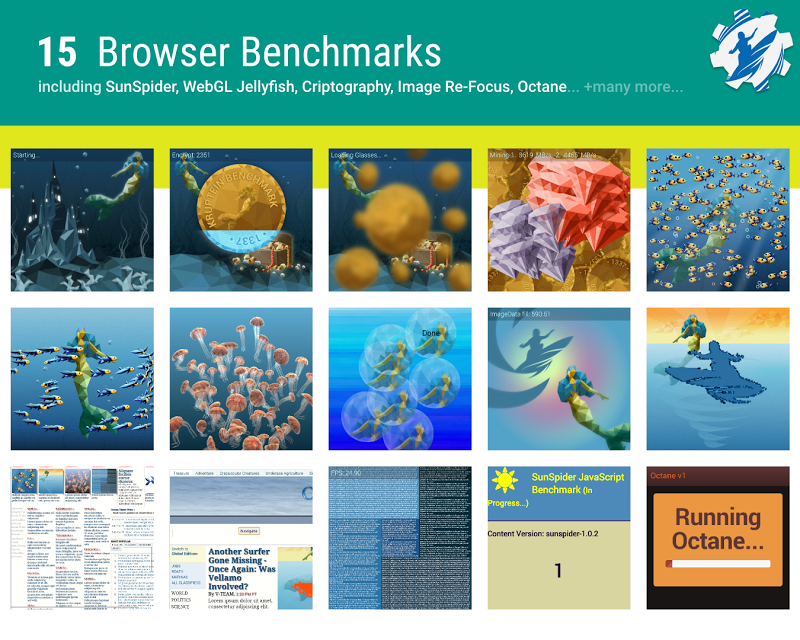
Task: Open the WebGL jellyfish thumbnail
Action: tap(241, 379)
